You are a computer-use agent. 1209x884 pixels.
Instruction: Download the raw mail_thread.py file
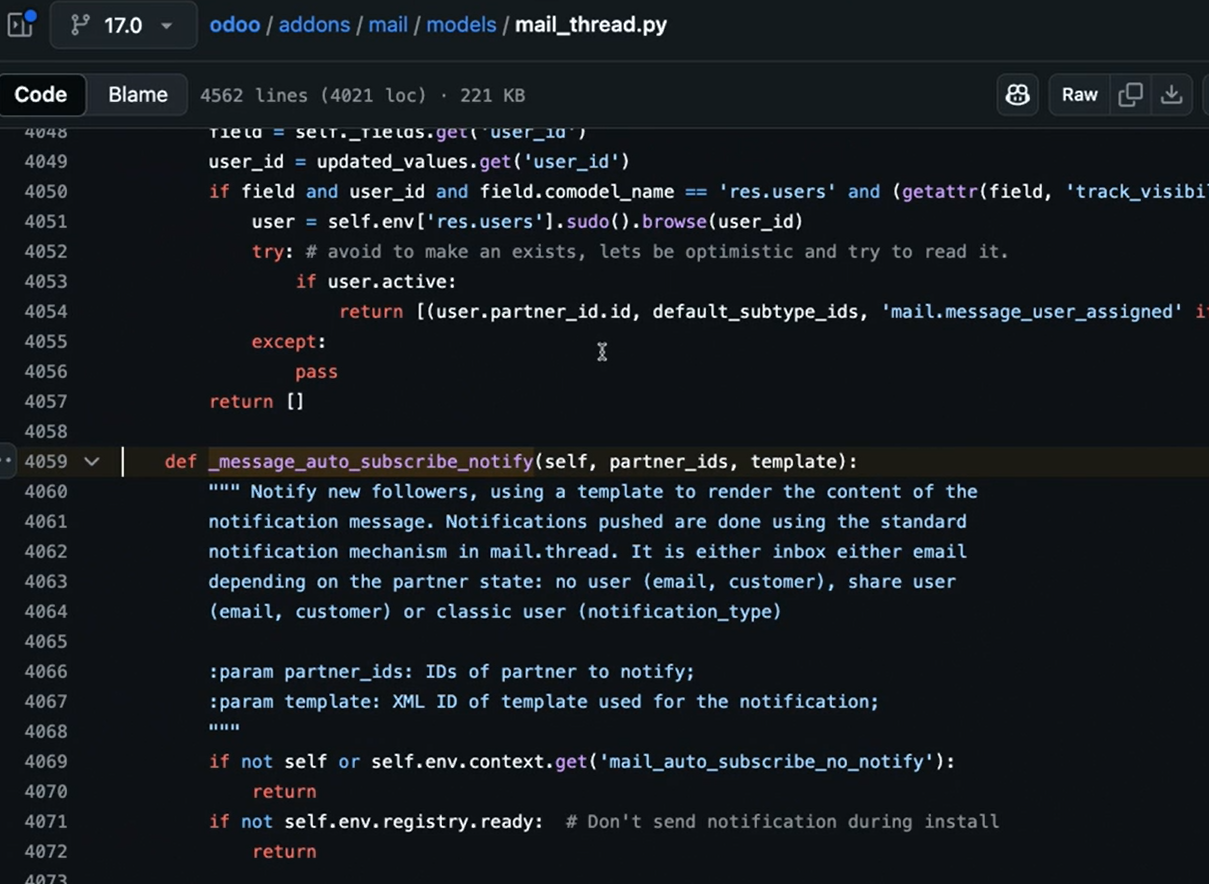(x=1171, y=95)
